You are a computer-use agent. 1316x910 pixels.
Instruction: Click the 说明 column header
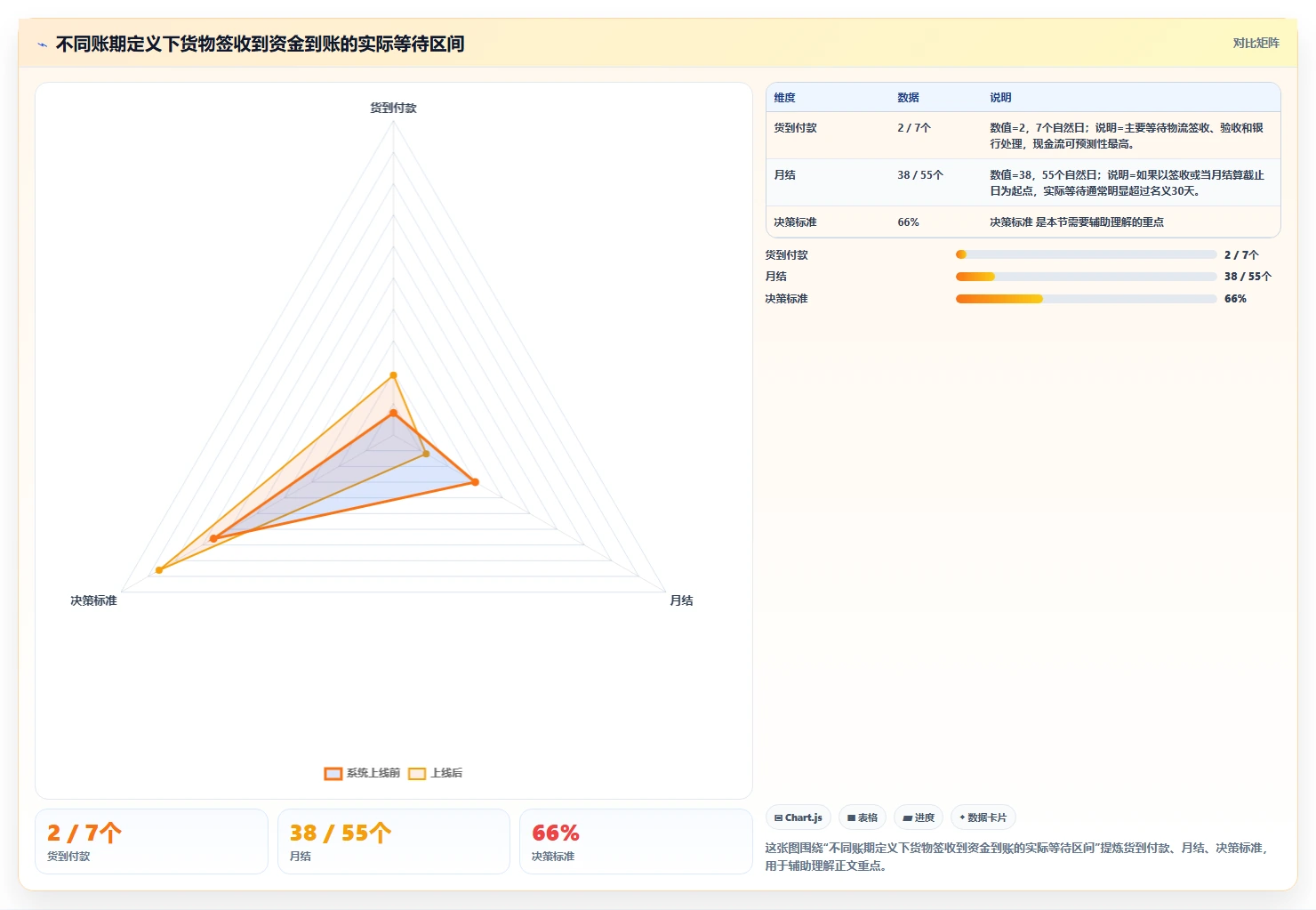(x=1000, y=98)
